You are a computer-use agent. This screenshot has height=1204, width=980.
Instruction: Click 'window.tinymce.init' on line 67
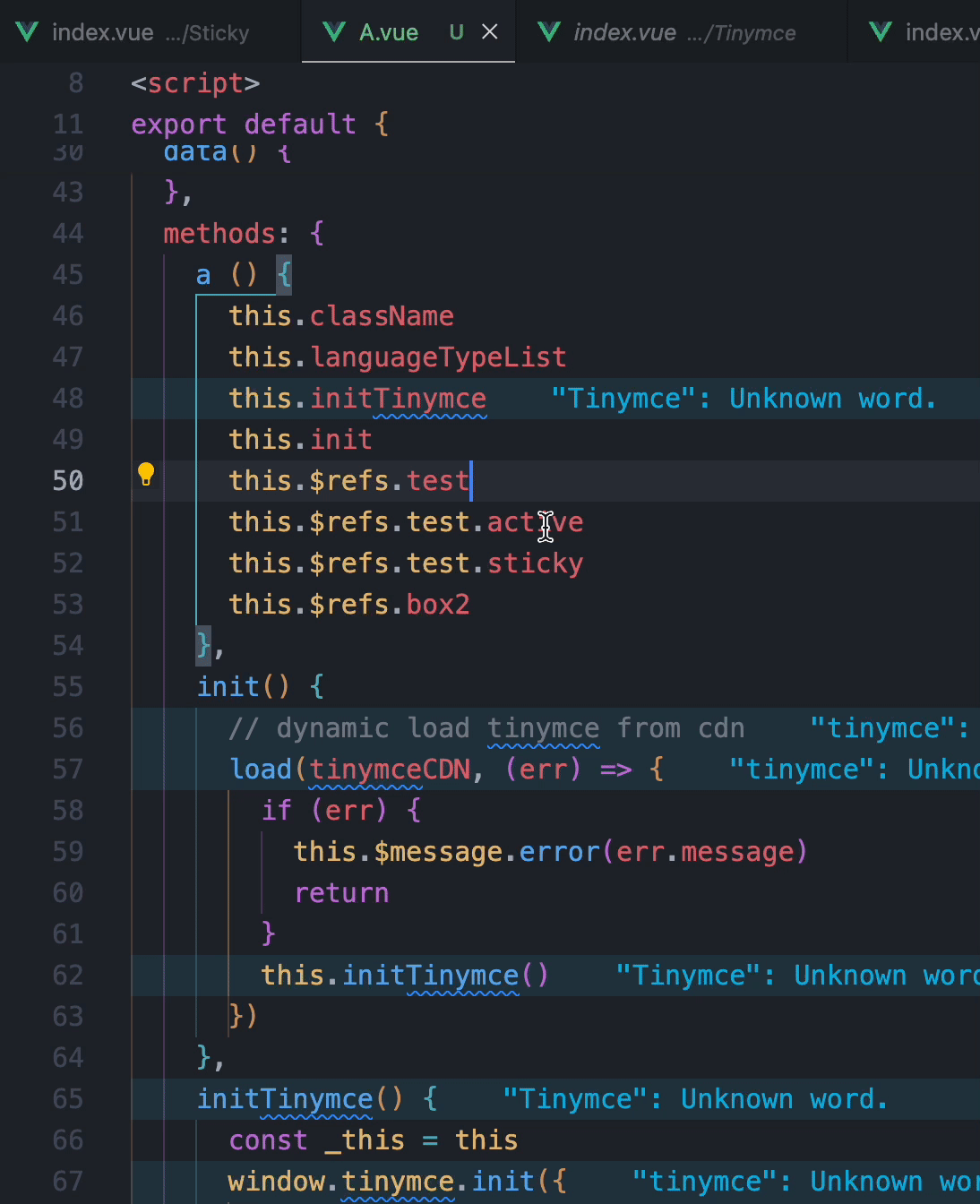click(382, 1182)
